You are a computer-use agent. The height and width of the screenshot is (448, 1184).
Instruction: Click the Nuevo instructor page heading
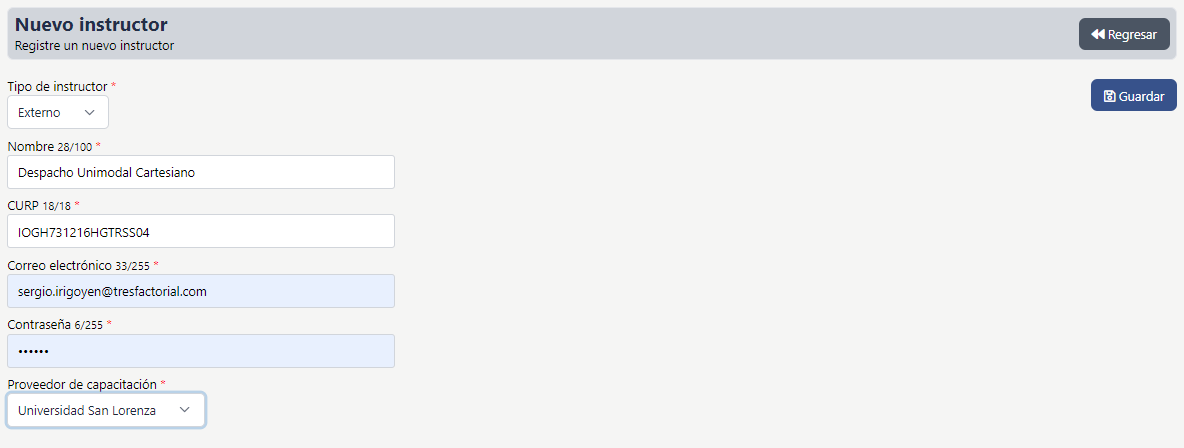[x=91, y=25]
